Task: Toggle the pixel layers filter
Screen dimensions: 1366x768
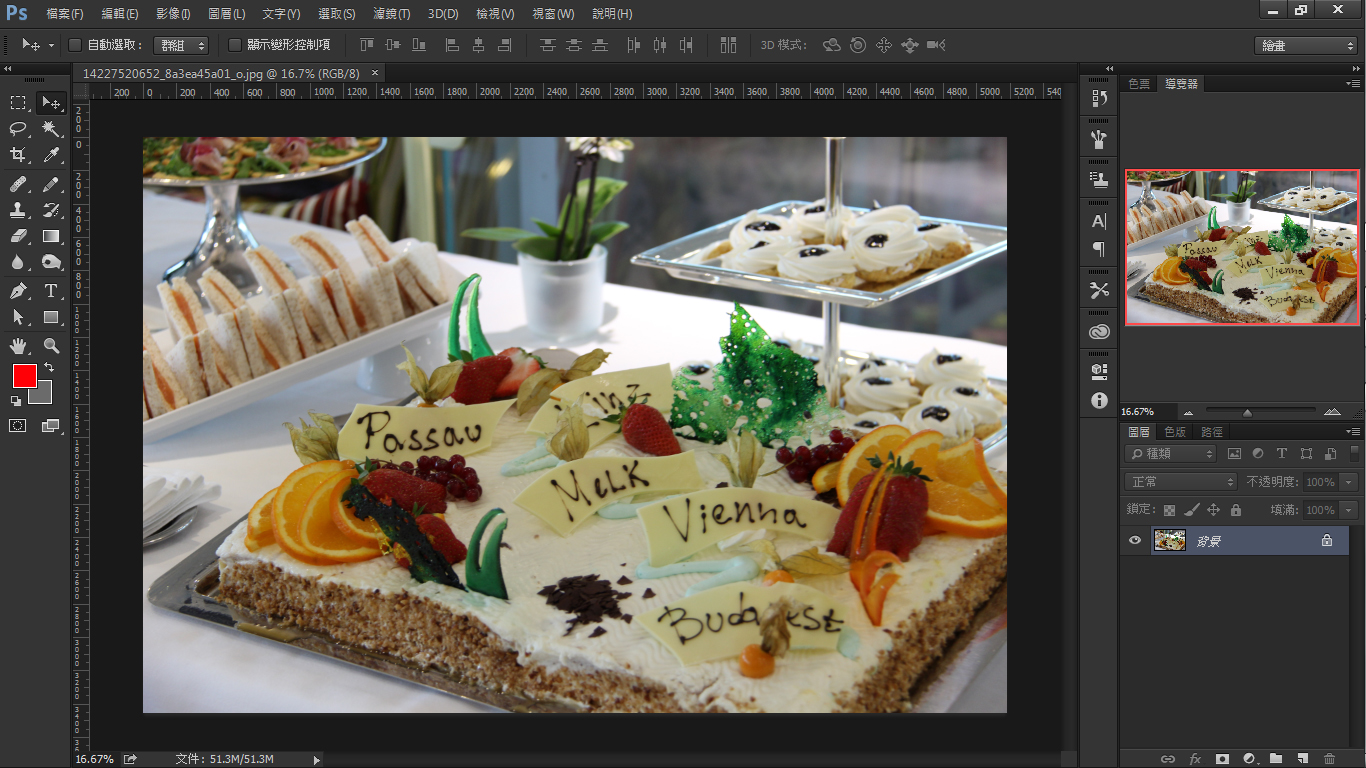Action: point(1234,454)
